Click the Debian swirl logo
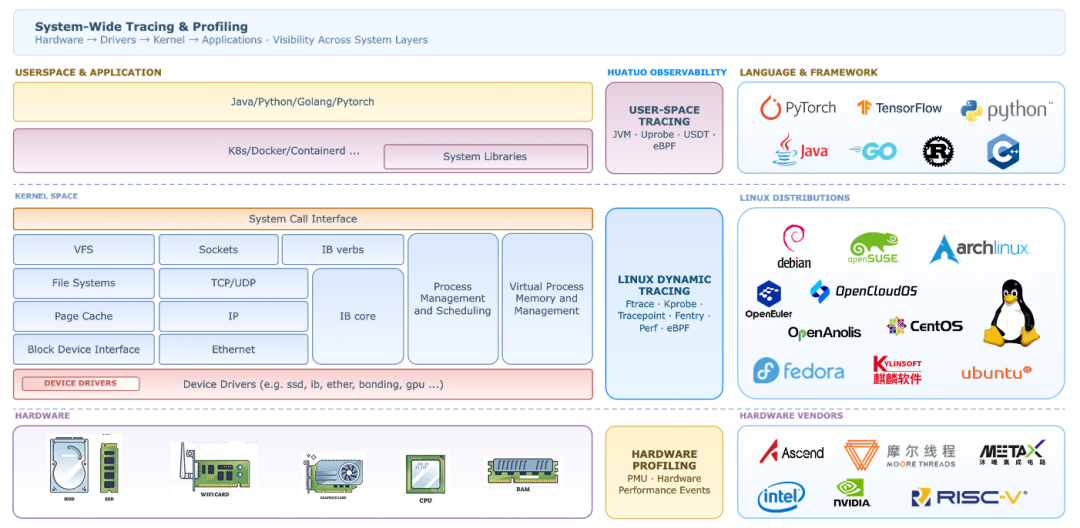 [794, 246]
